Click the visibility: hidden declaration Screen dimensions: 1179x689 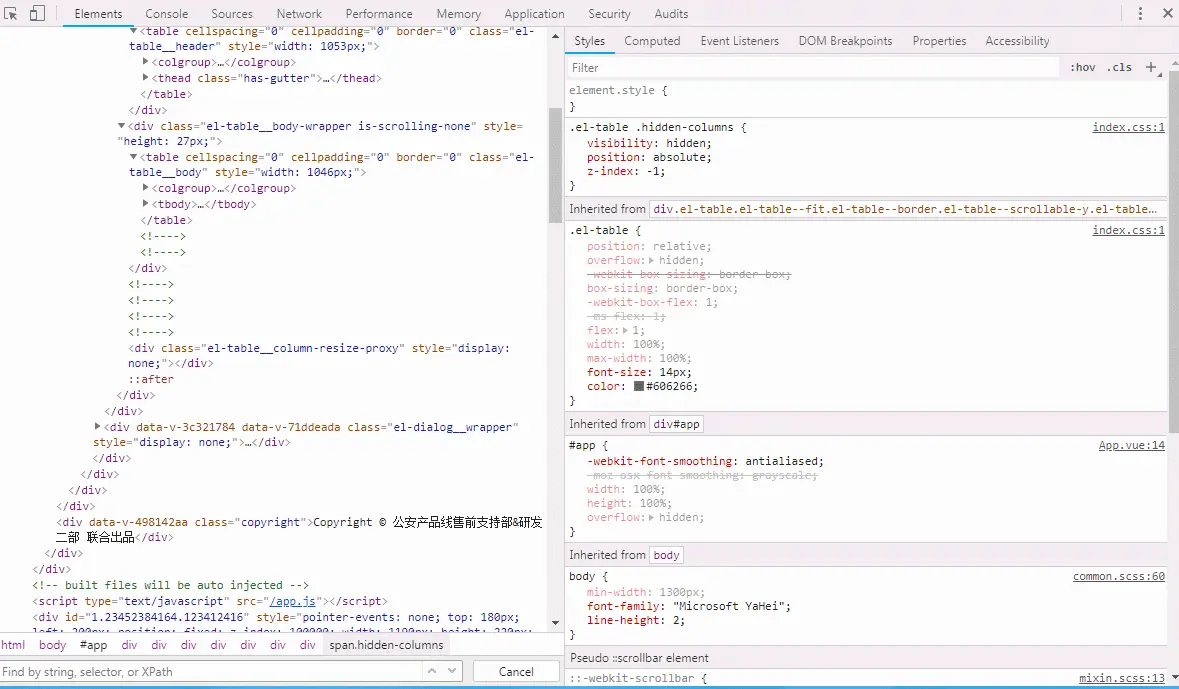tap(649, 143)
